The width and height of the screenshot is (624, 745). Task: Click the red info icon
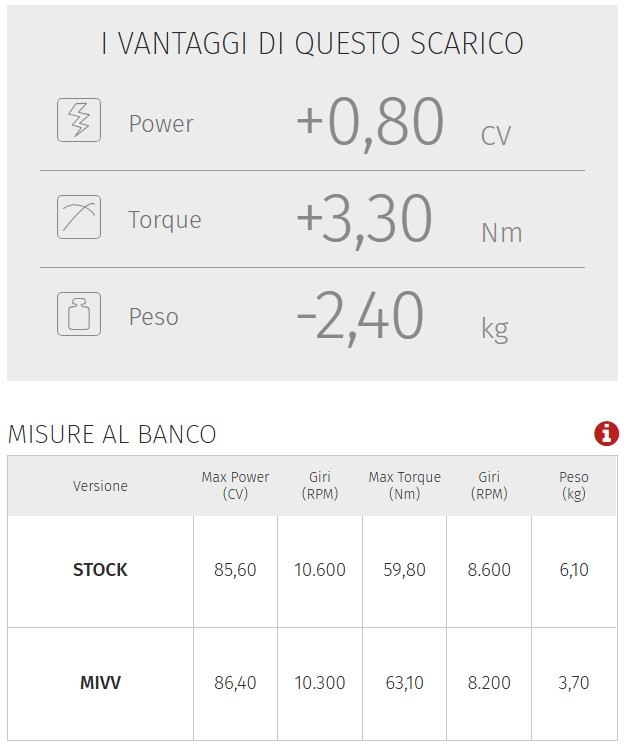pyautogui.click(x=606, y=433)
